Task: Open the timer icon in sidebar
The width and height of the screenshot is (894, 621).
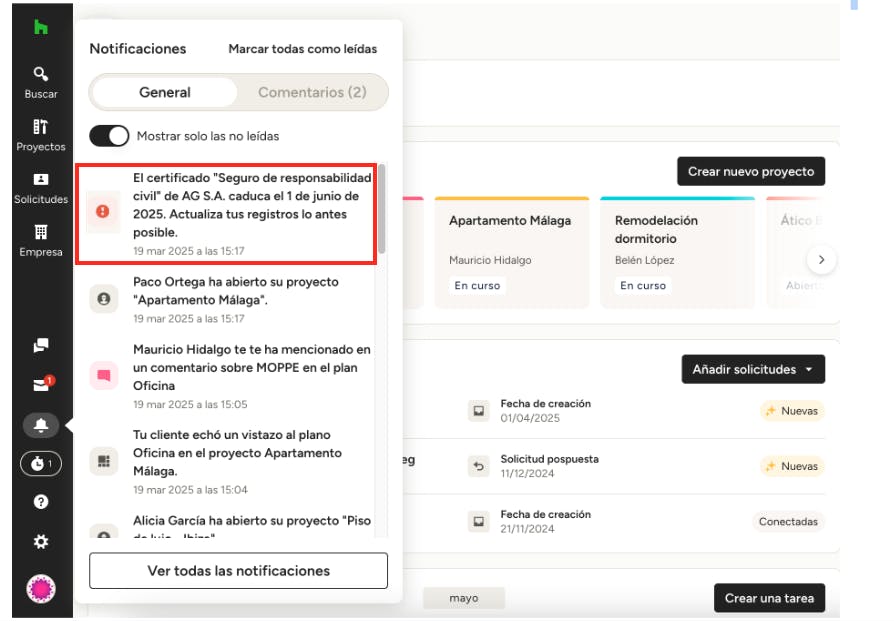Action: (41, 464)
